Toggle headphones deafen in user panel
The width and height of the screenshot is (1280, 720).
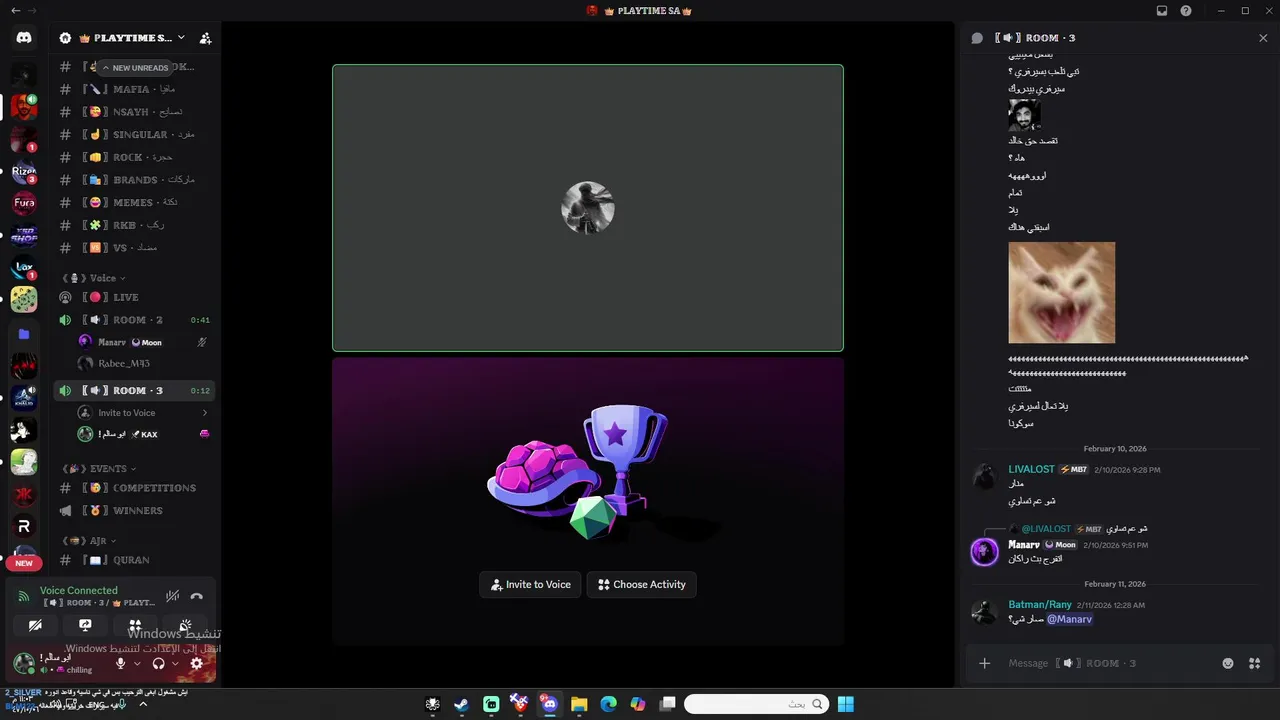[158, 663]
